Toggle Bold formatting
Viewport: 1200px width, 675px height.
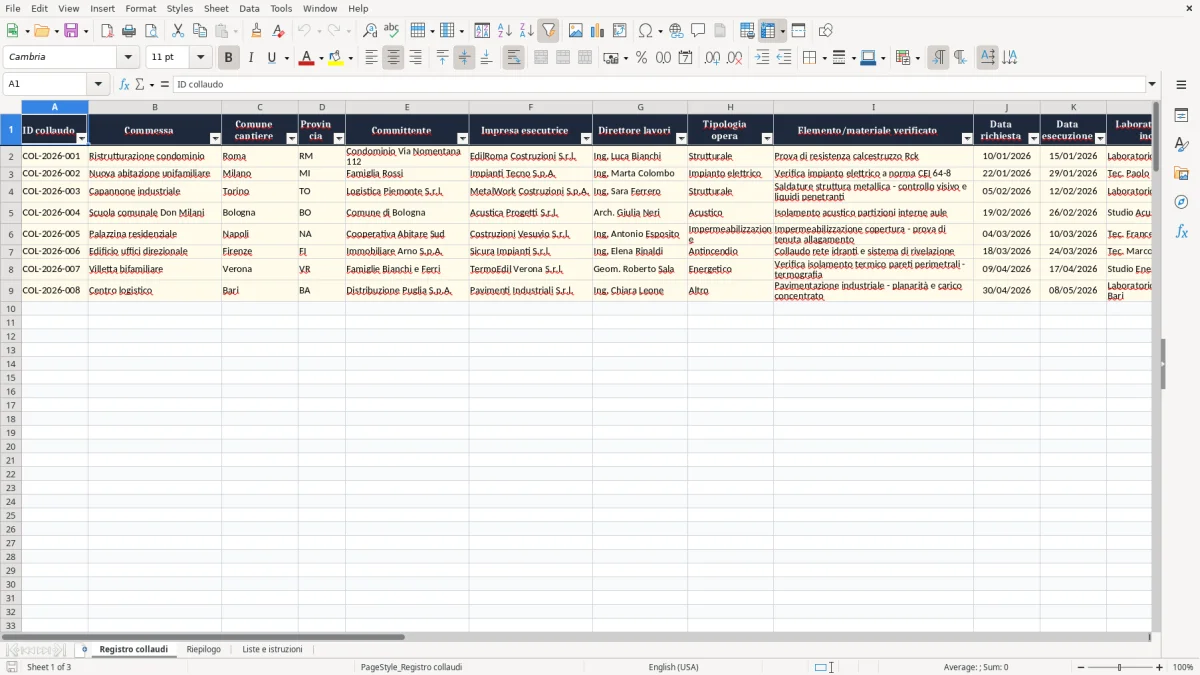coord(228,58)
